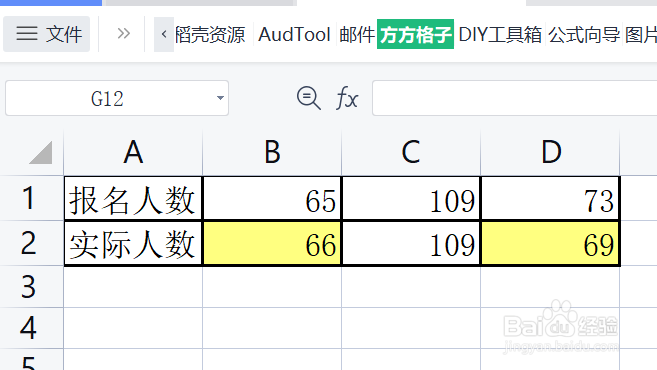
Task: Click cell containing 实际人数
Action: pos(133,243)
